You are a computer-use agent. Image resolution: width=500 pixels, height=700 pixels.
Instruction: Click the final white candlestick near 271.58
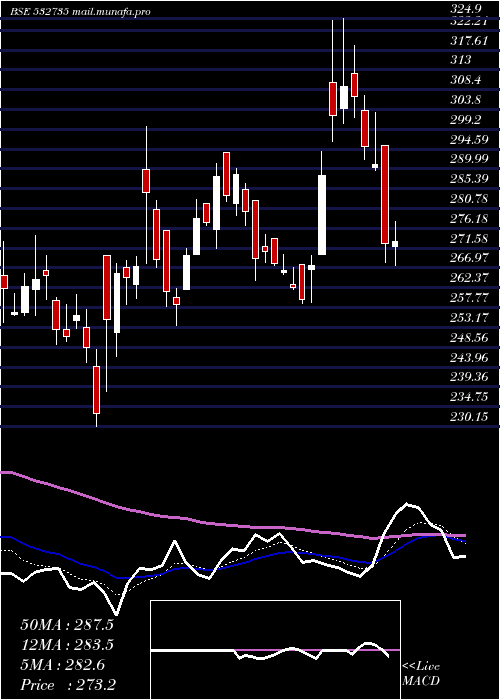pos(395,244)
